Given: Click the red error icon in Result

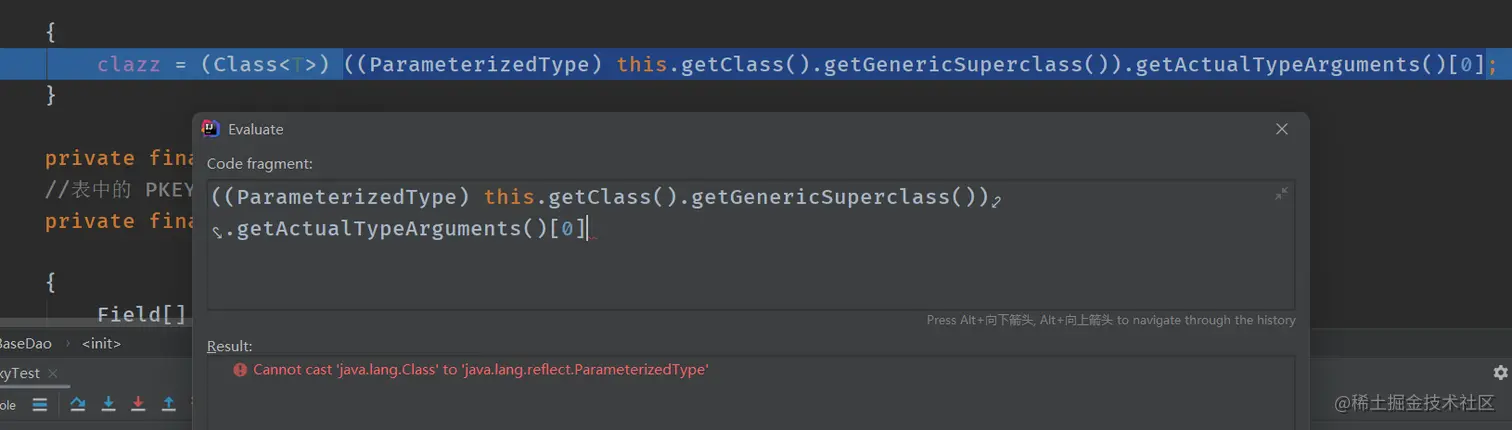Looking at the screenshot, I should (x=240, y=370).
